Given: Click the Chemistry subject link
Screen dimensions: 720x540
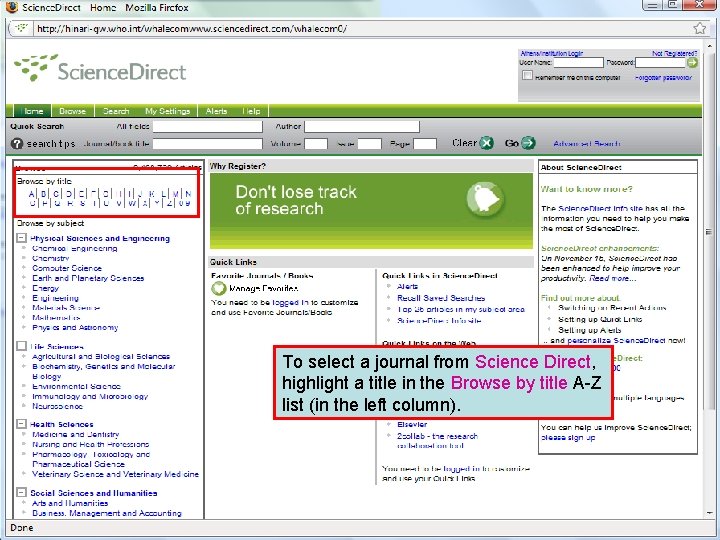Looking at the screenshot, I should [x=51, y=259].
